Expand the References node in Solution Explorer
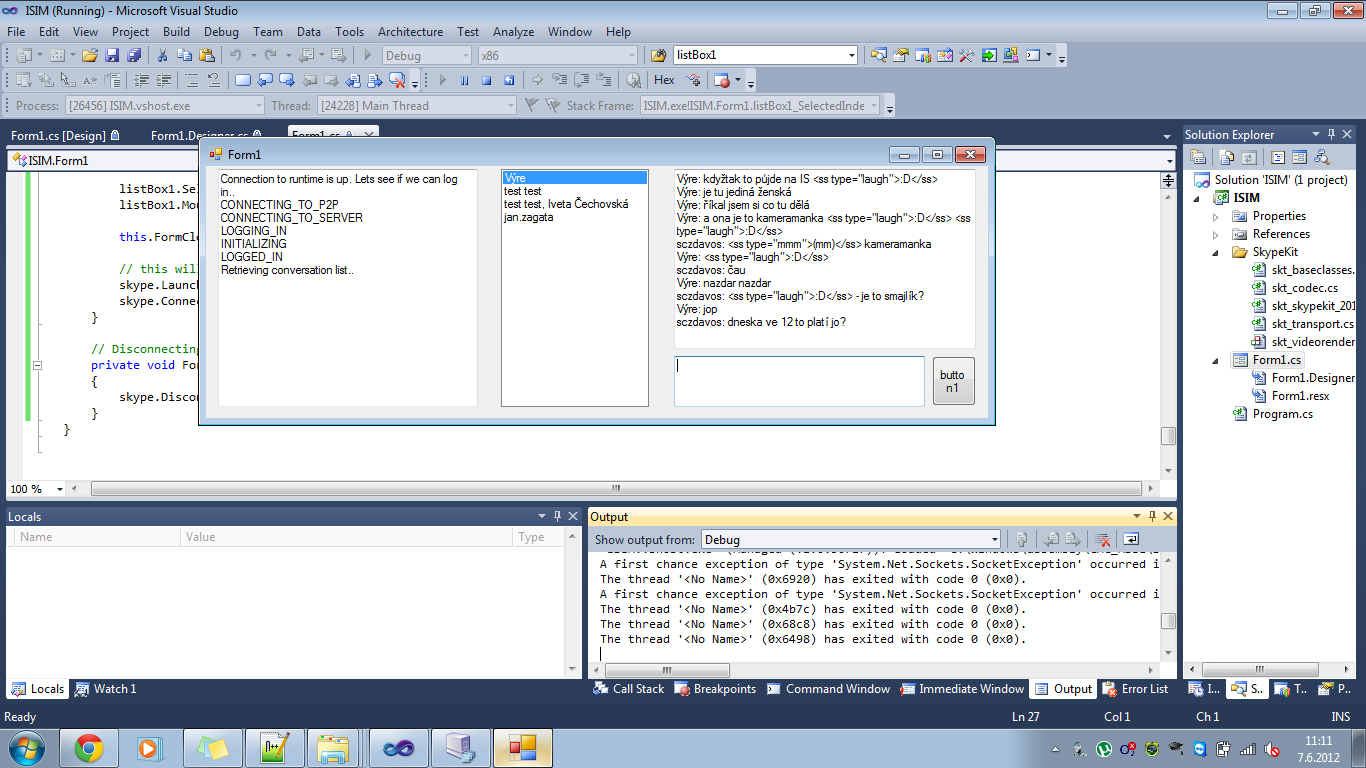Viewport: 1366px width, 768px height. pyautogui.click(x=1216, y=234)
